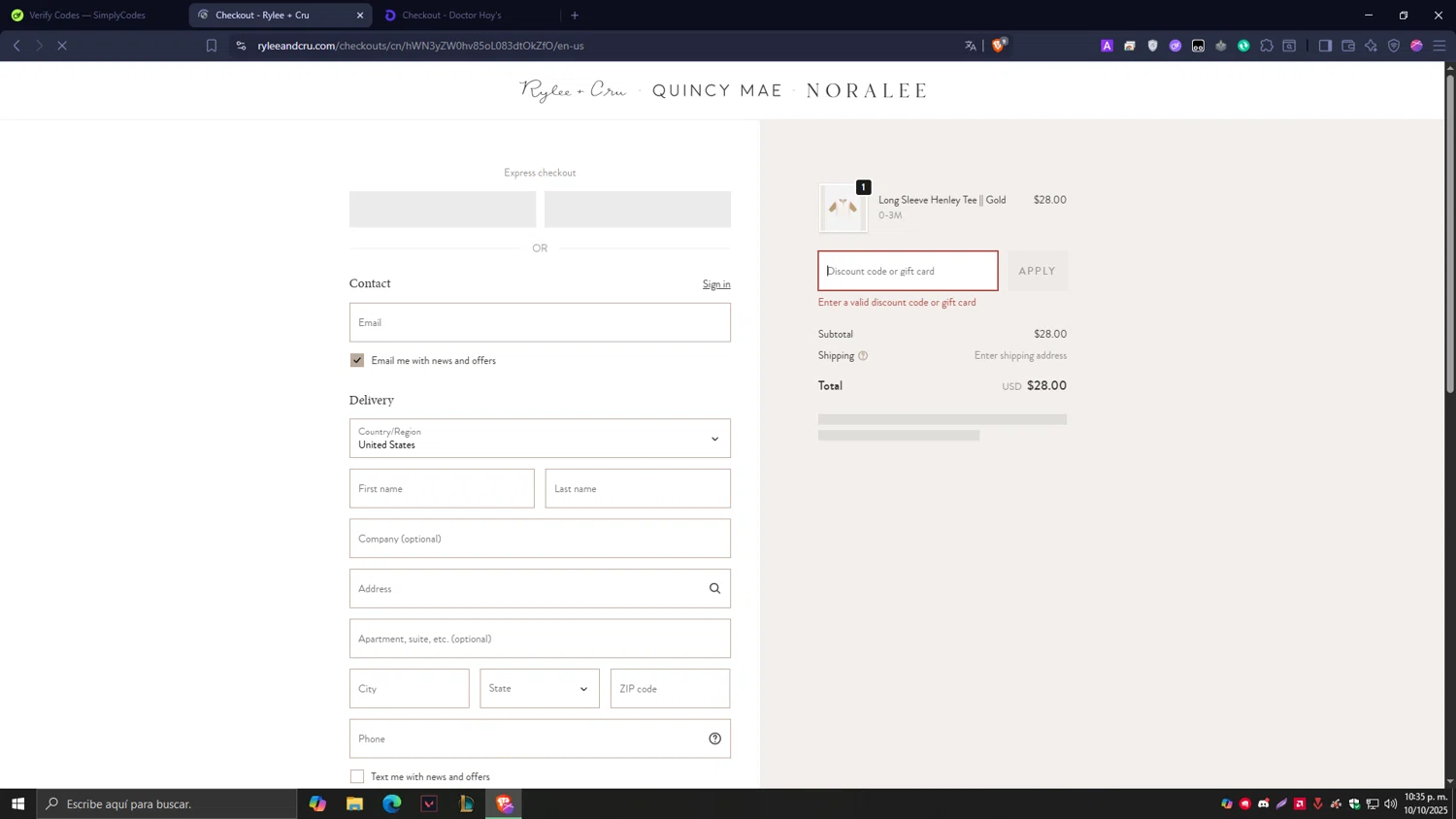Click the green circular arrows extension icon
Screen dimensions: 1456x819
coord(1243,46)
